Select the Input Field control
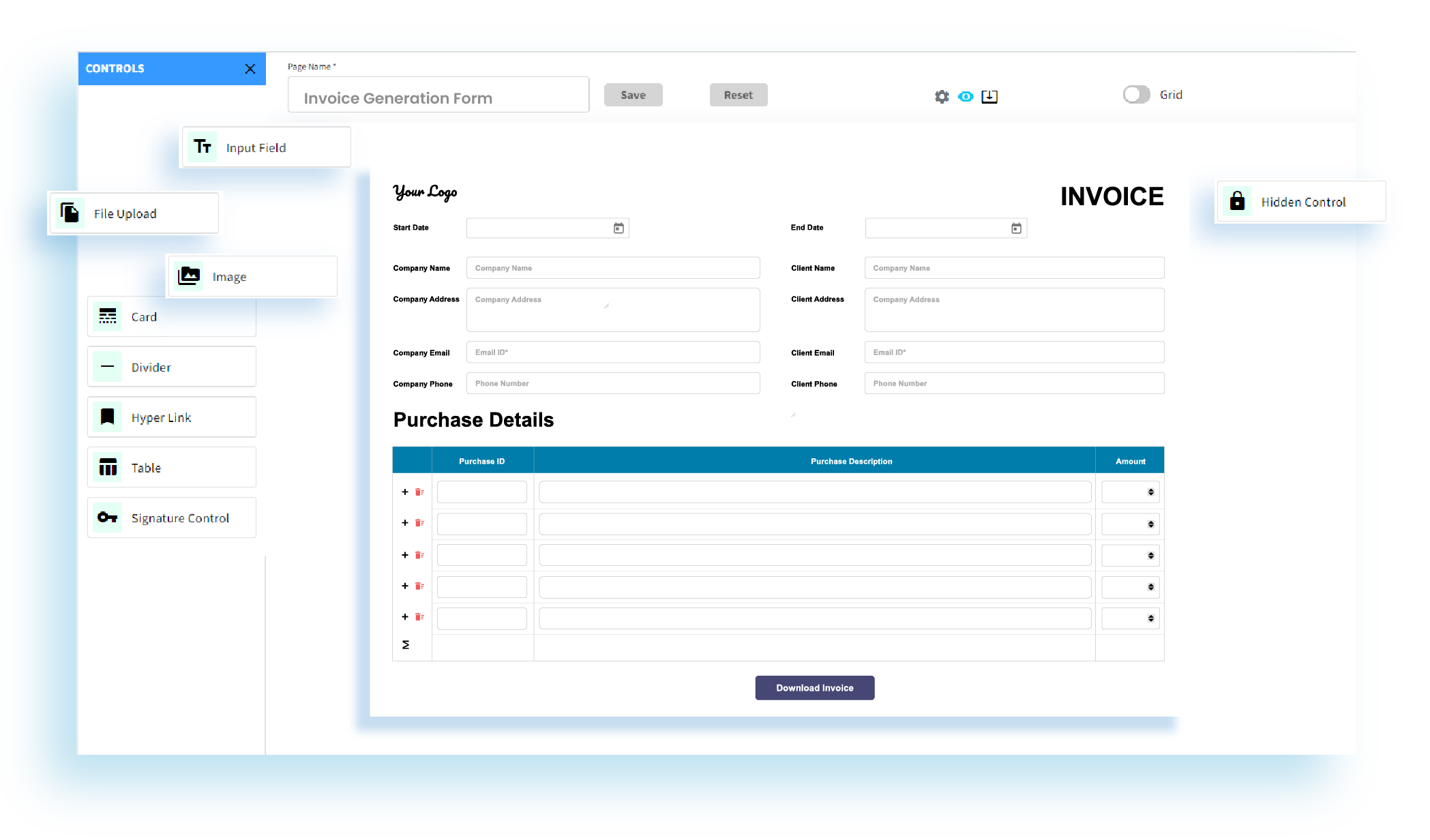The image size is (1430, 840). [266, 147]
